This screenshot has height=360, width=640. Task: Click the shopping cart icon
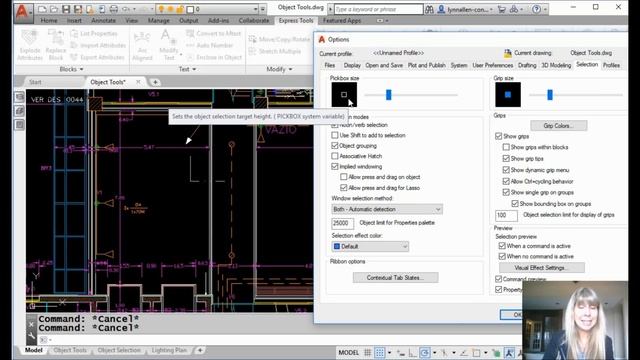(502, 9)
